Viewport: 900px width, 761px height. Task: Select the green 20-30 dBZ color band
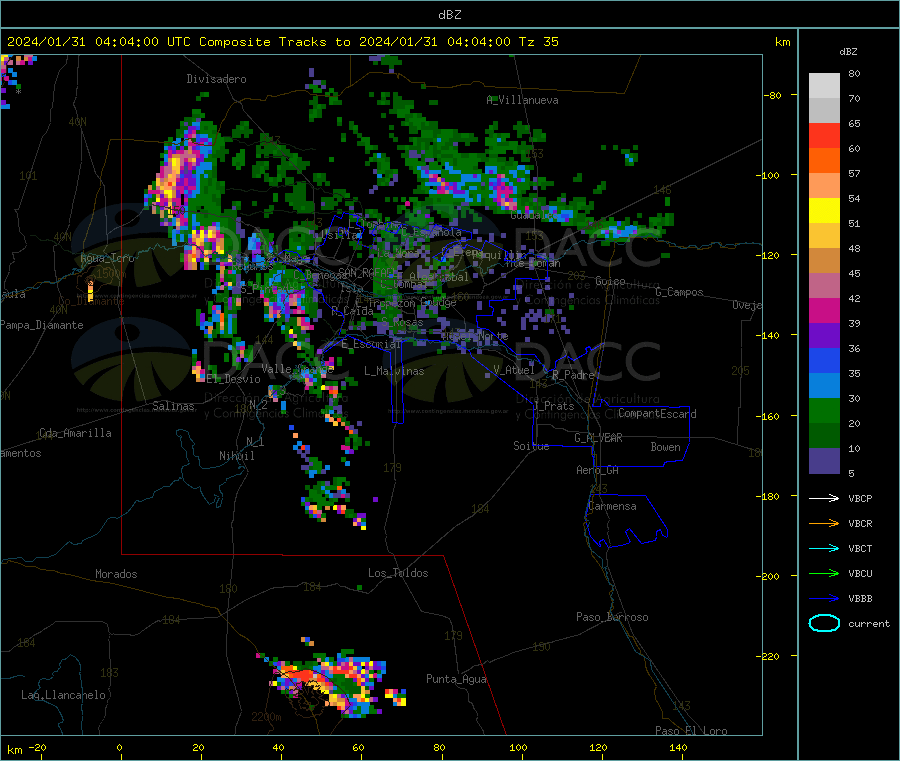click(824, 410)
